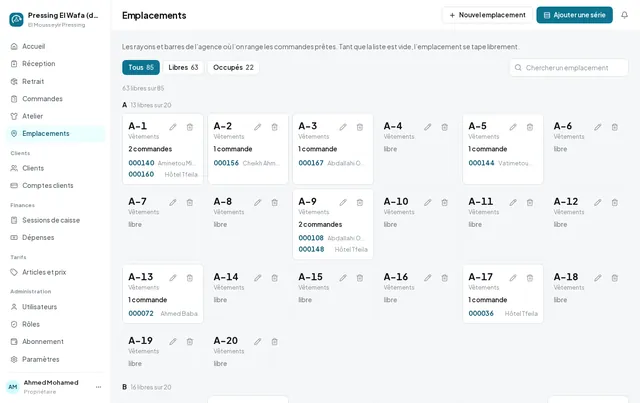This screenshot has width=640, height=403.
Task: Open Réception page
Action: point(55,64)
